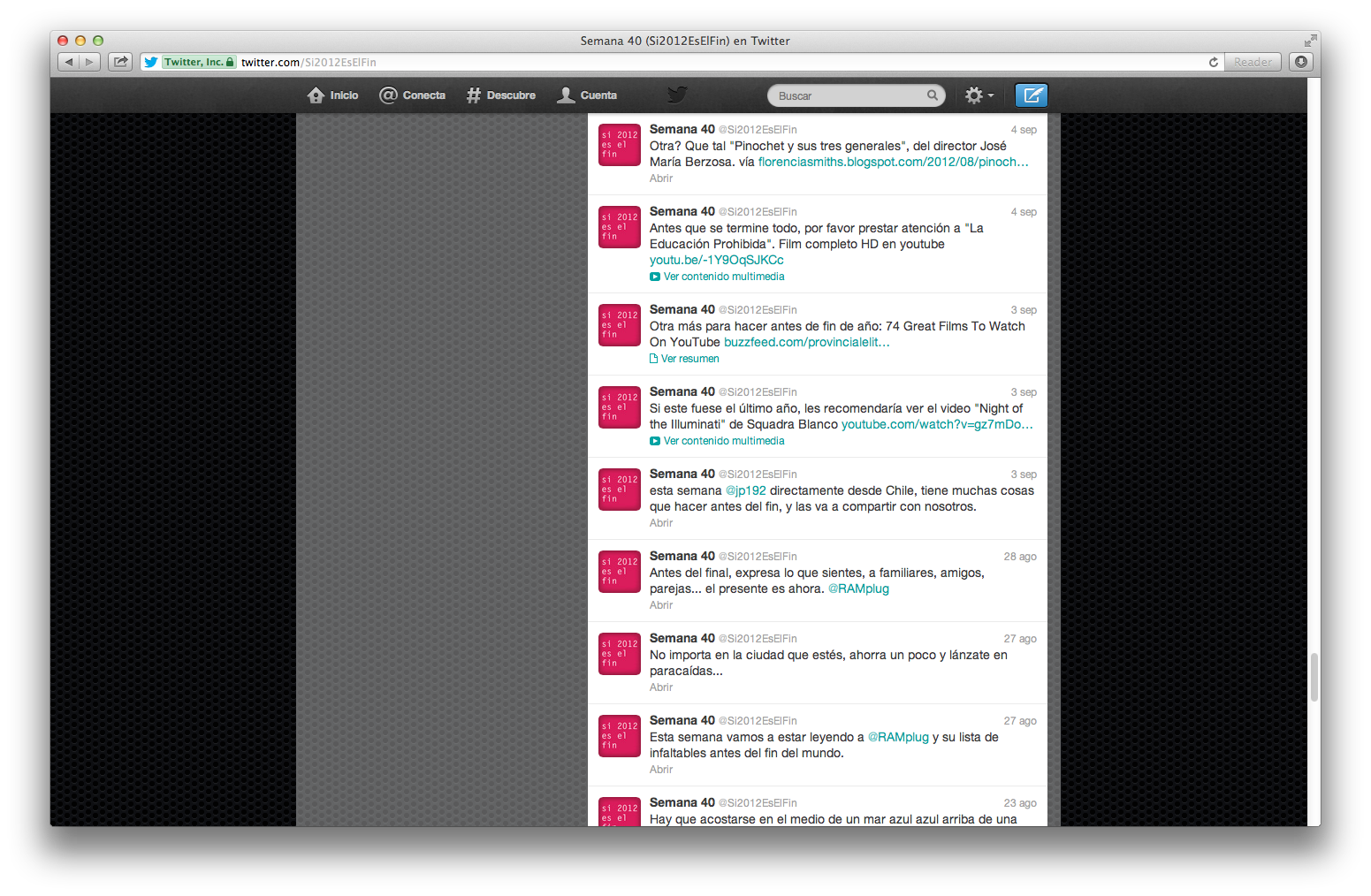Image resolution: width=1371 pixels, height=896 pixels.
Task: Click Abrir under 28 ago tweet
Action: coord(661,605)
